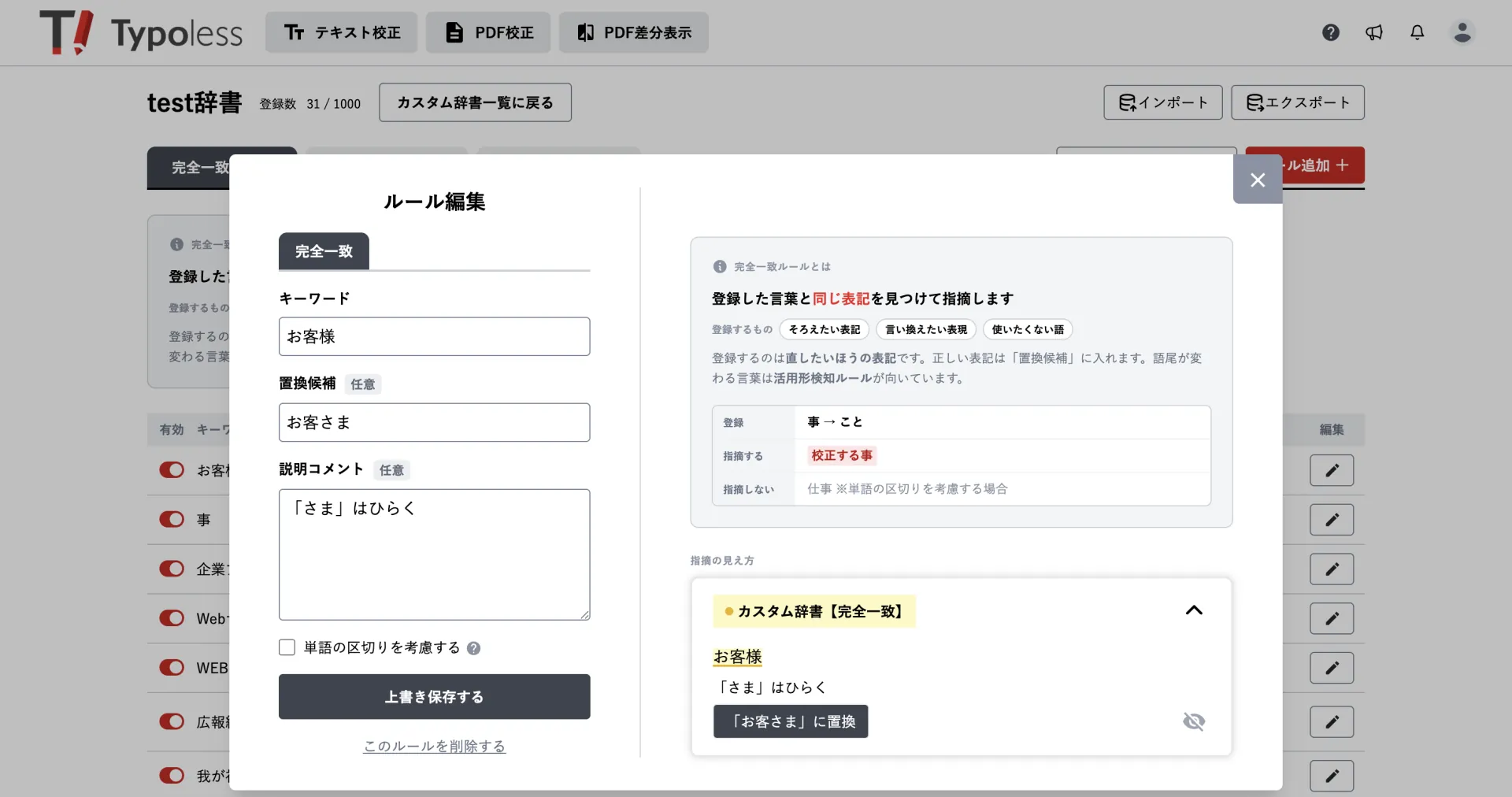The height and width of the screenshot is (797, 1512).
Task: Open the PDF差分表示 menu
Action: 634,32
